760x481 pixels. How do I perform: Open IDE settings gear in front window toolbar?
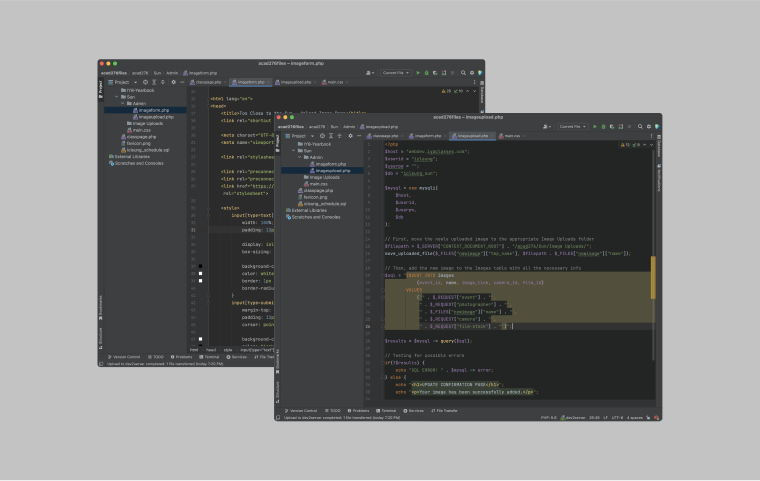651,127
